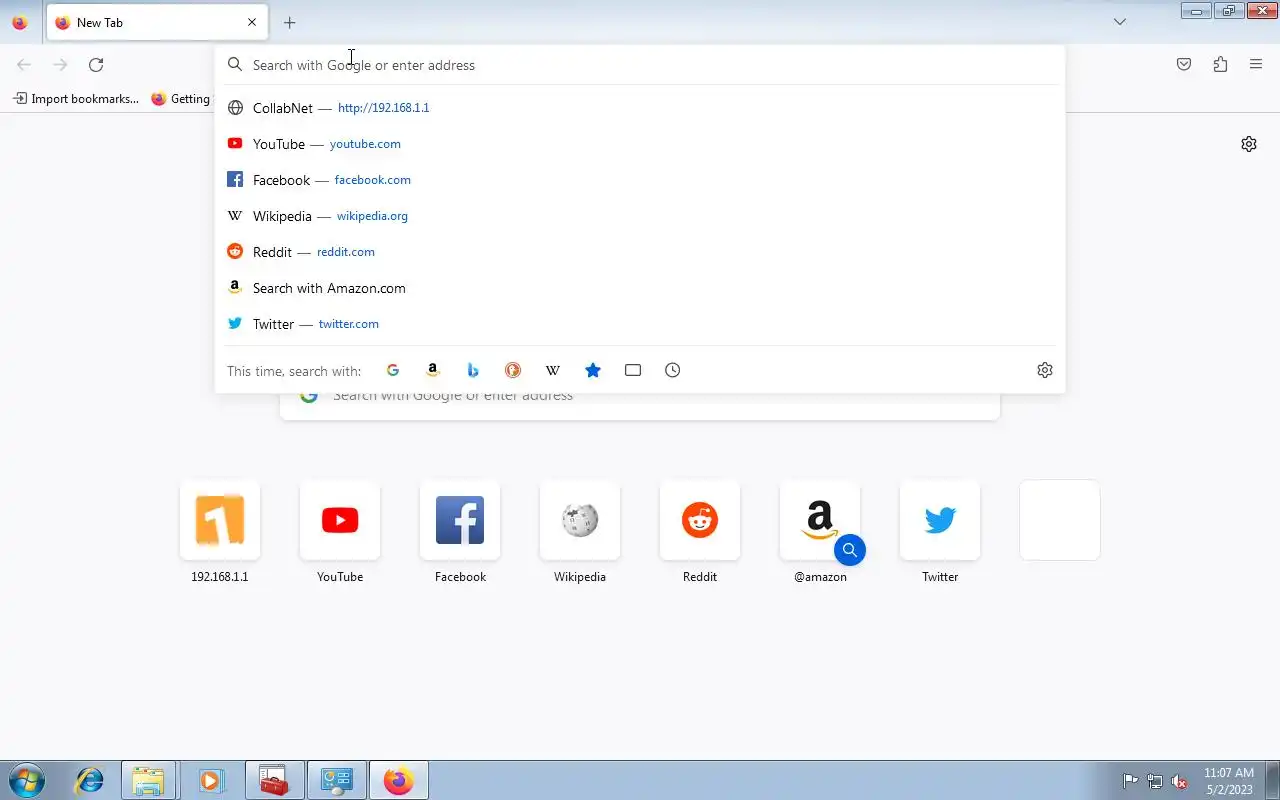
Task: Open the Control Panel taskbar window
Action: pyautogui.click(x=337, y=780)
